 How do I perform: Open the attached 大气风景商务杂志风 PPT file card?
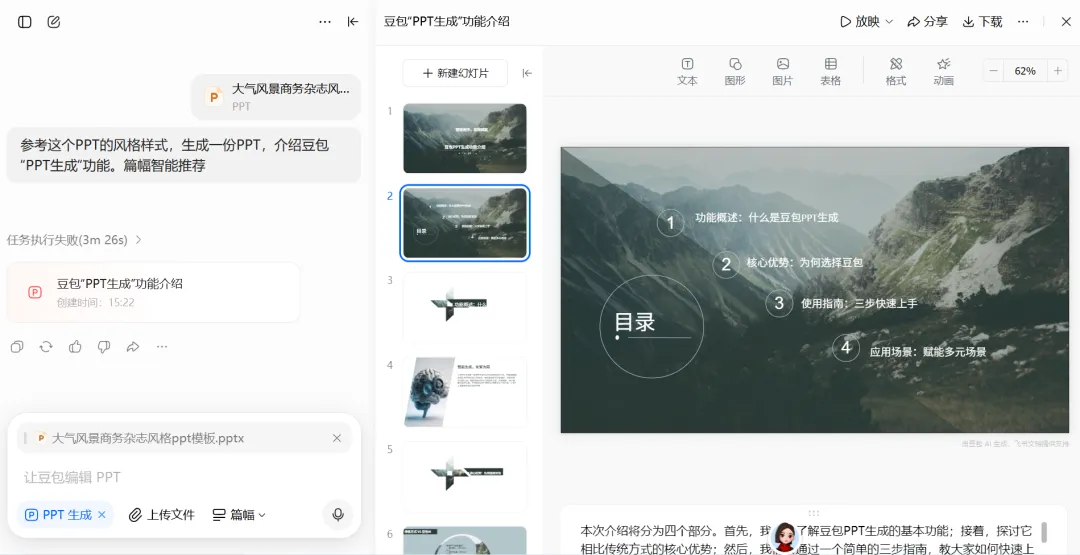[x=276, y=96]
